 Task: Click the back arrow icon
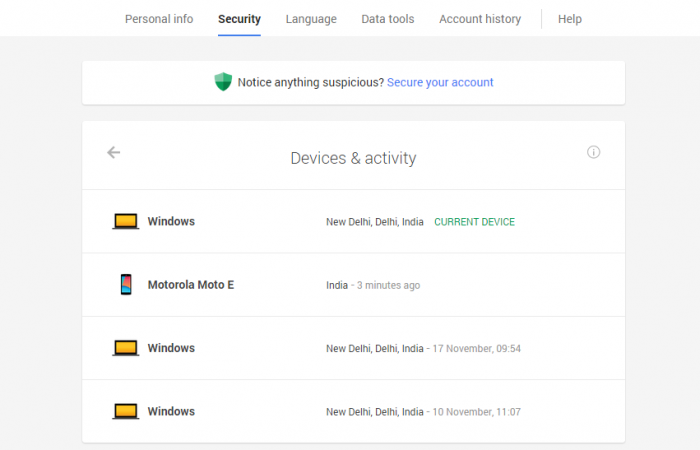click(x=114, y=153)
